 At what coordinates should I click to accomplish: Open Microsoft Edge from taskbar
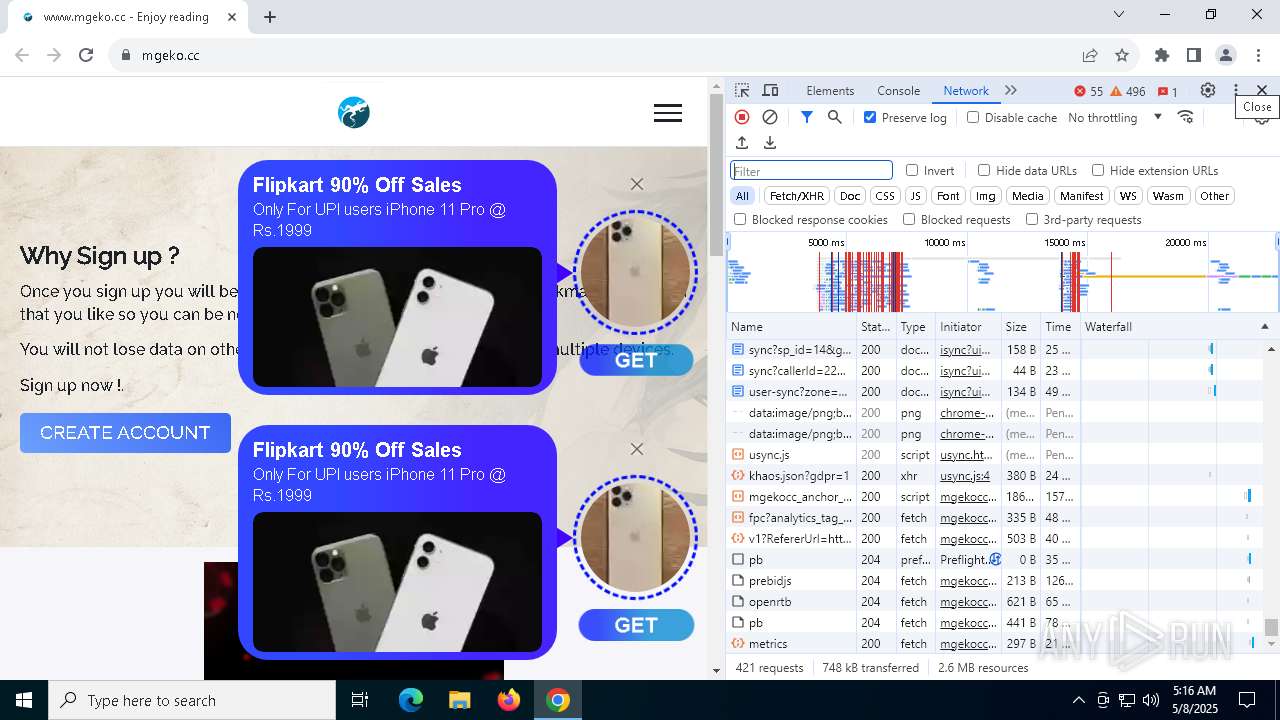(x=411, y=700)
